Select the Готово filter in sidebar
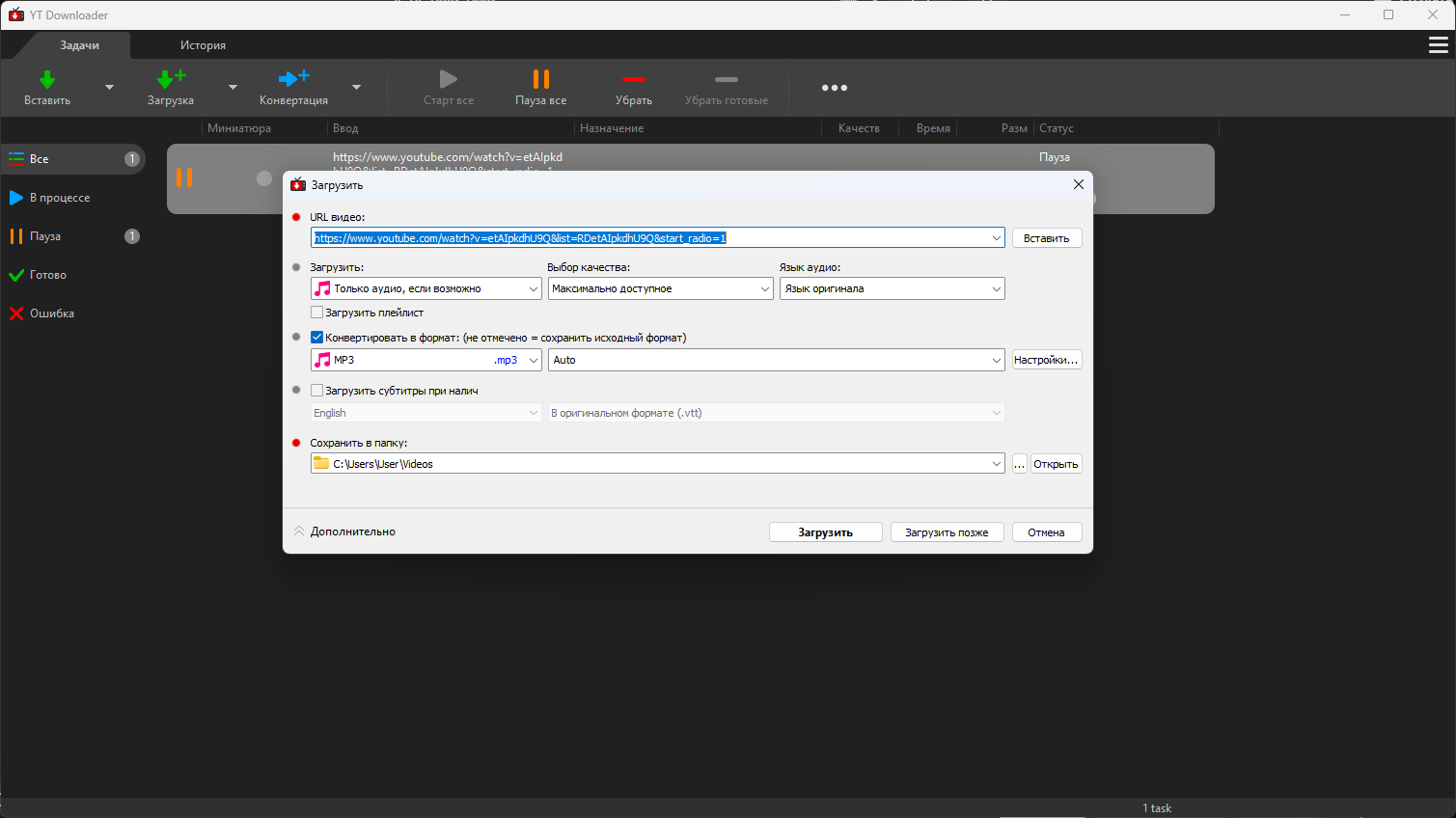This screenshot has height=818, width=1456. point(48,275)
